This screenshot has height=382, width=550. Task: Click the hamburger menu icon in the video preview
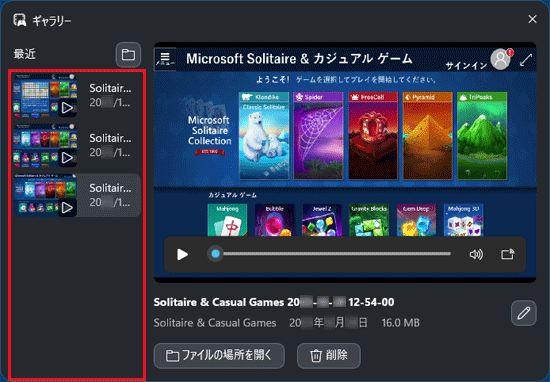coord(165,59)
